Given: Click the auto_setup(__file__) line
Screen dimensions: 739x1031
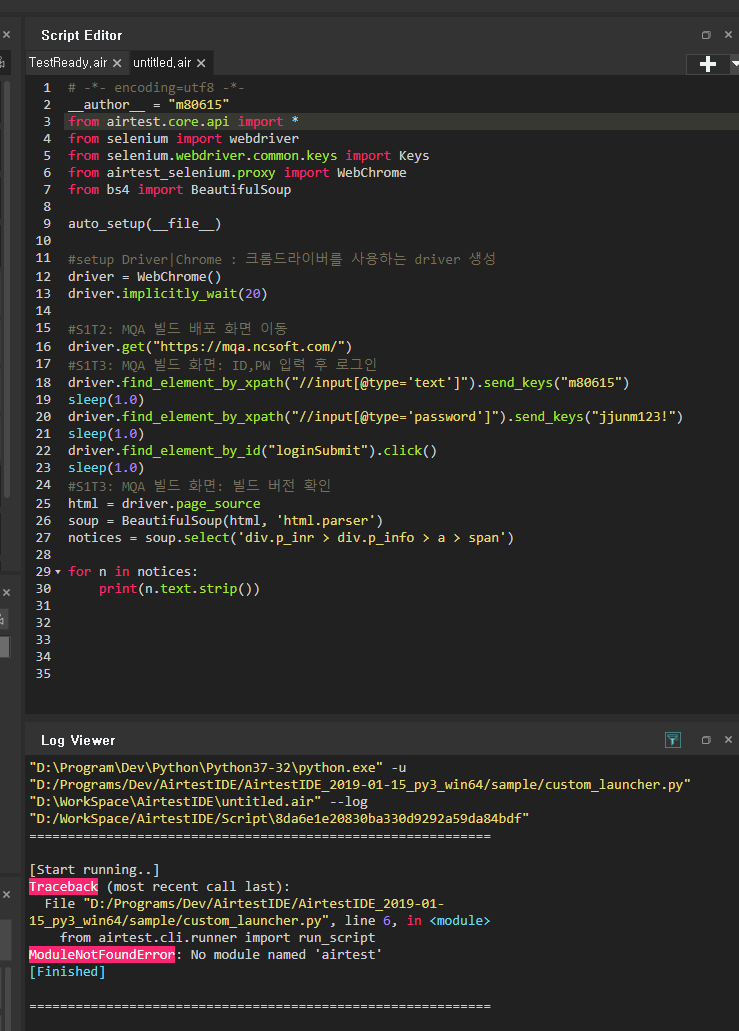Looking at the screenshot, I should (x=145, y=224).
